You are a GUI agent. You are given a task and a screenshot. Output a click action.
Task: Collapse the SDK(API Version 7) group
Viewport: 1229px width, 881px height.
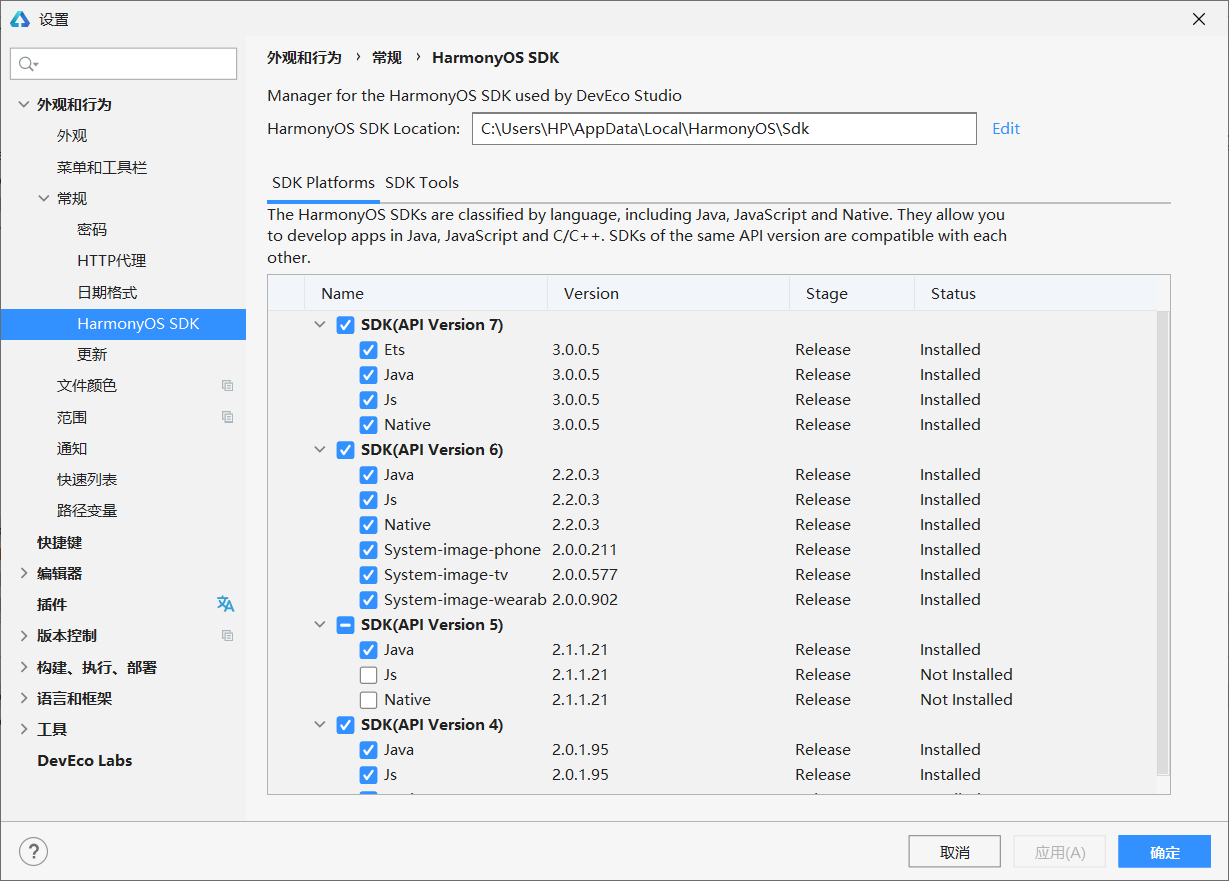coord(320,325)
